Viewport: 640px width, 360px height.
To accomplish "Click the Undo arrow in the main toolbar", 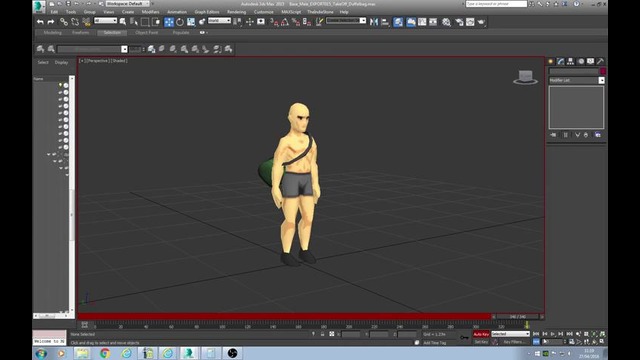I will [40, 22].
